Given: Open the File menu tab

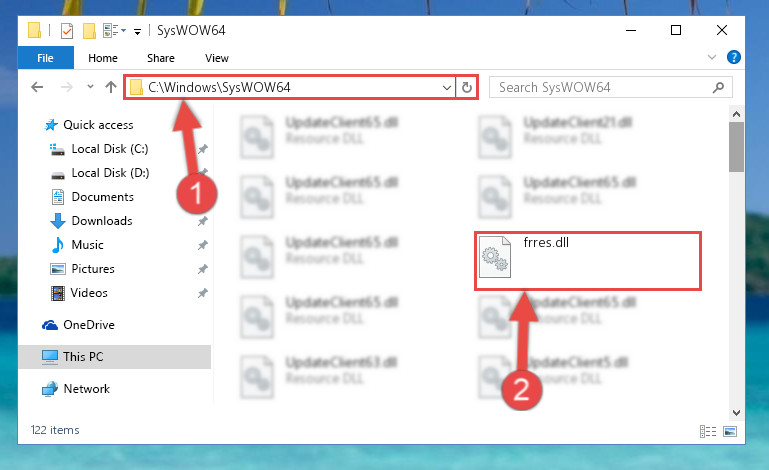Looking at the screenshot, I should 46,58.
